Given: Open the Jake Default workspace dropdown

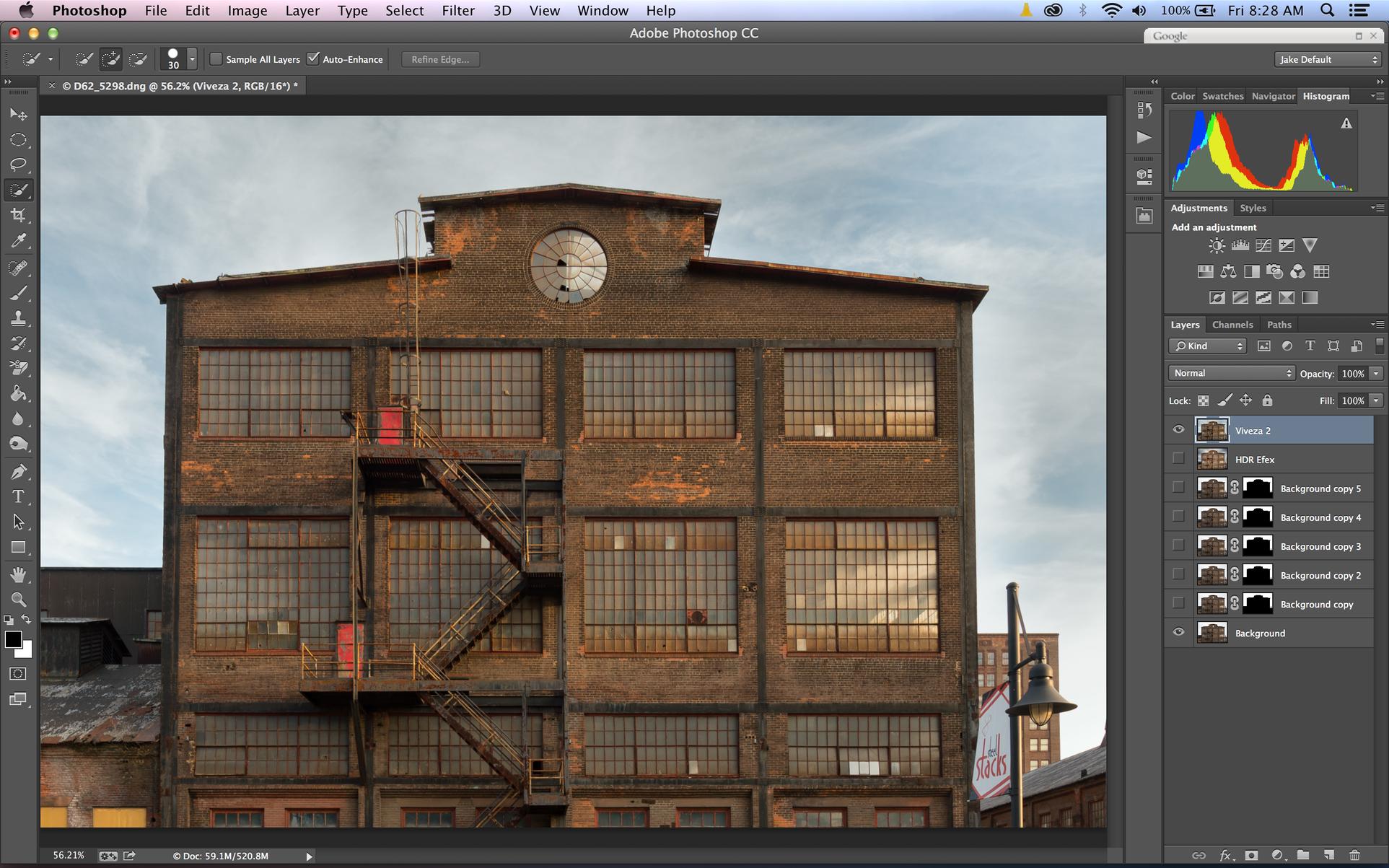Looking at the screenshot, I should [x=1328, y=59].
